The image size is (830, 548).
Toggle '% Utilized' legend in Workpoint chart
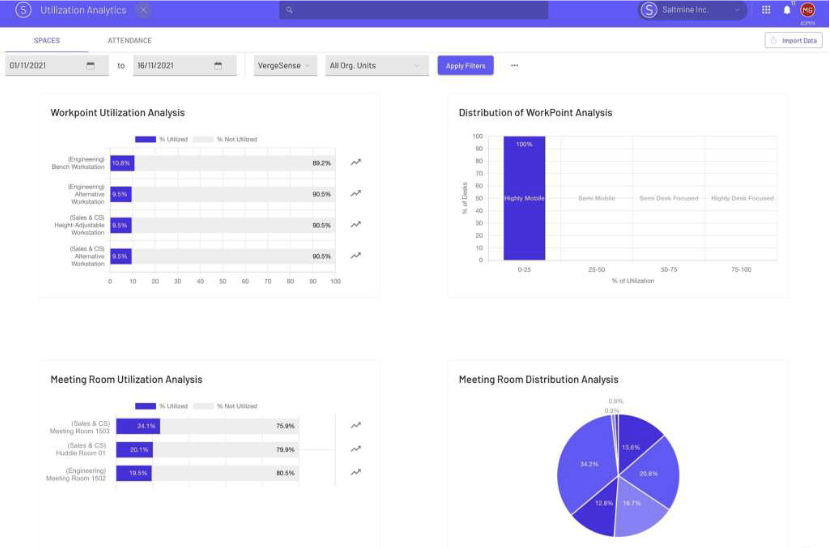pyautogui.click(x=160, y=139)
